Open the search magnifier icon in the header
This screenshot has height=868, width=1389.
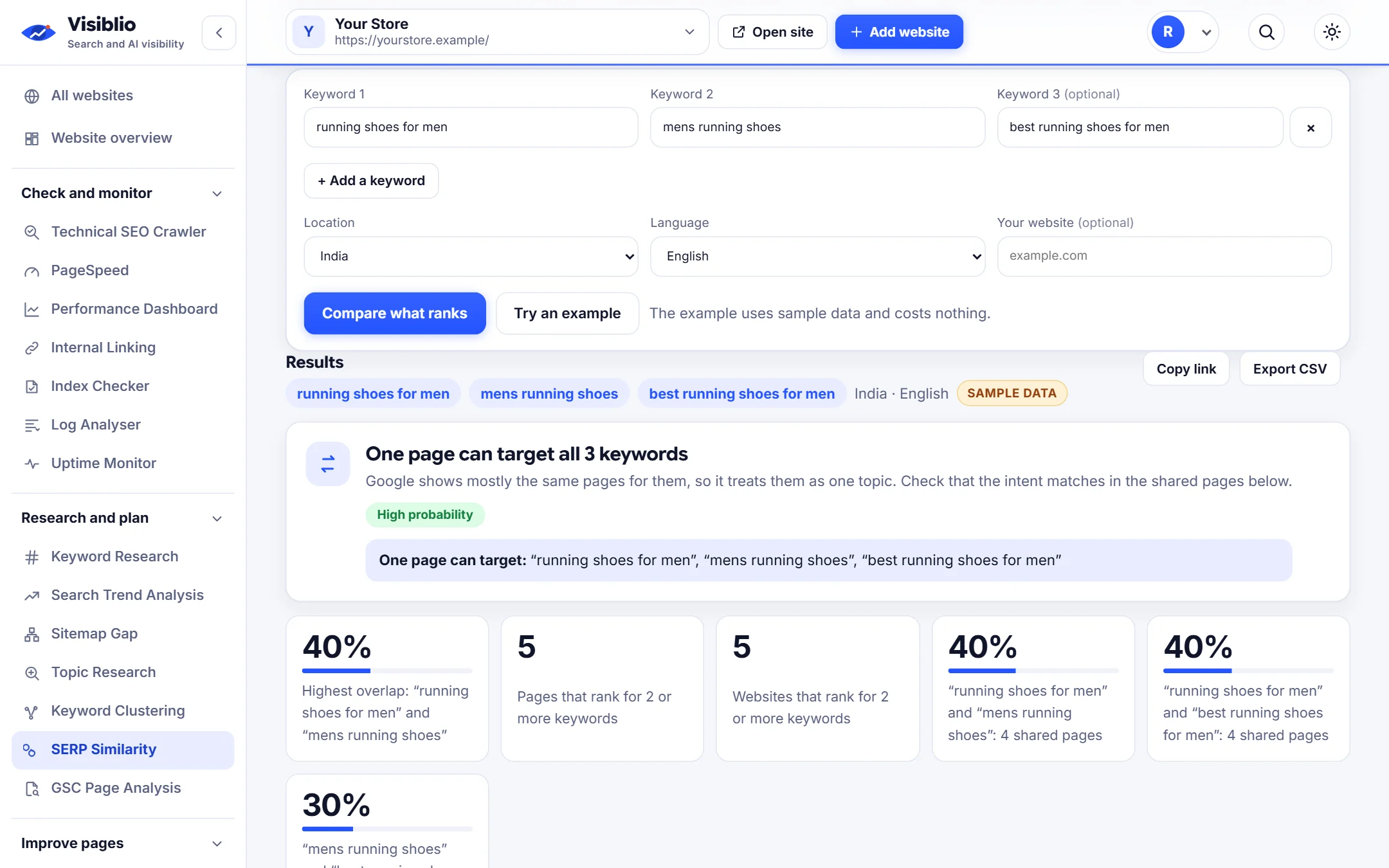point(1266,32)
